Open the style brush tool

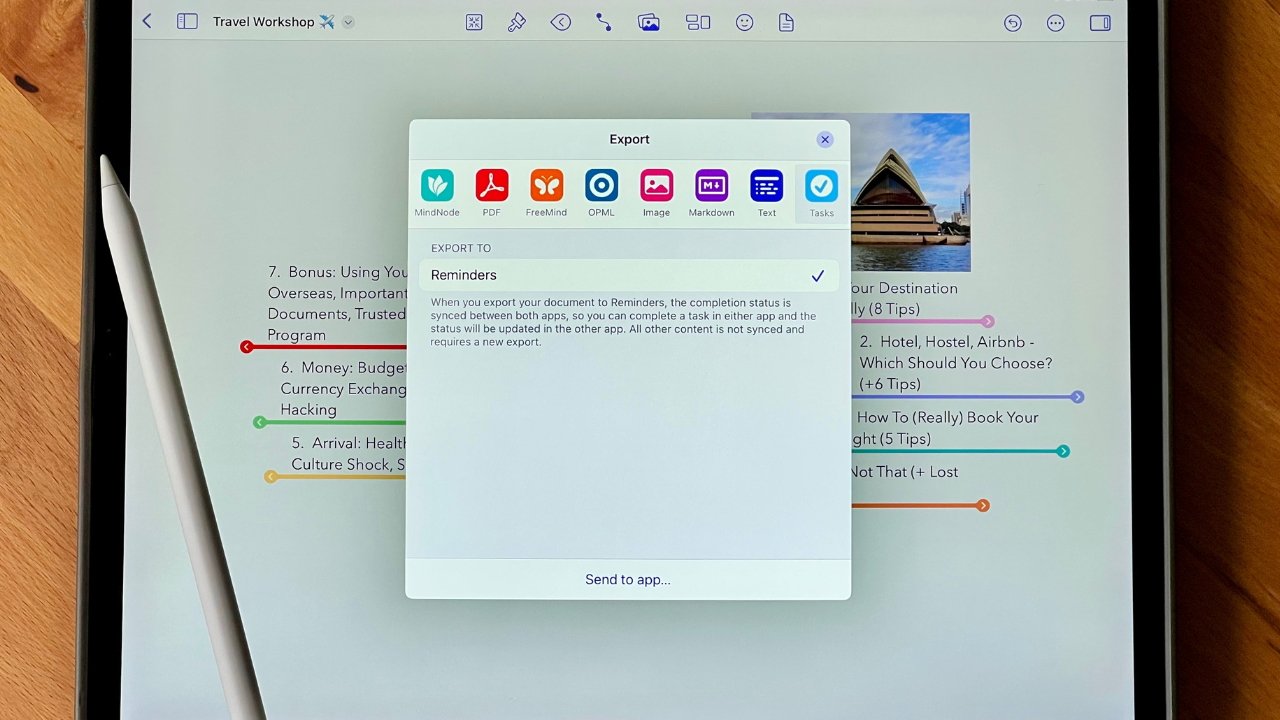click(517, 22)
